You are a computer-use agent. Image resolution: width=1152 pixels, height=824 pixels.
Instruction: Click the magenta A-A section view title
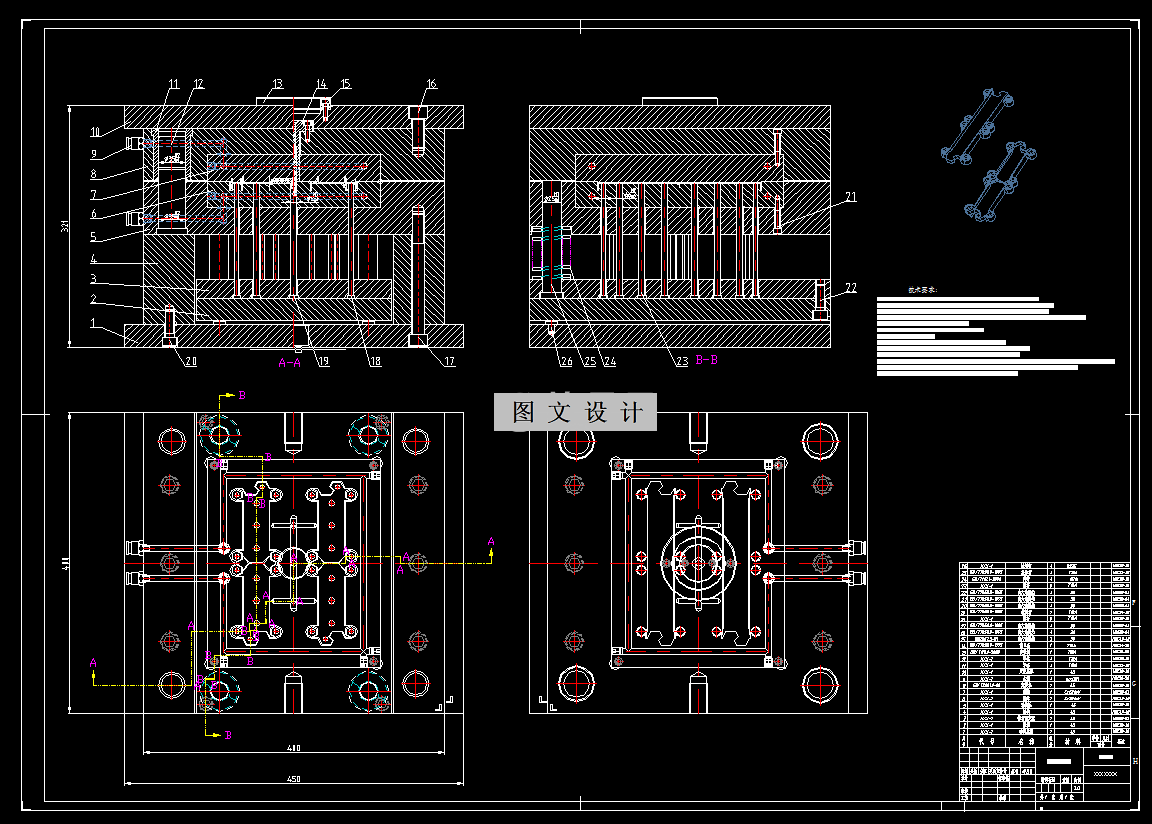pyautogui.click(x=289, y=362)
